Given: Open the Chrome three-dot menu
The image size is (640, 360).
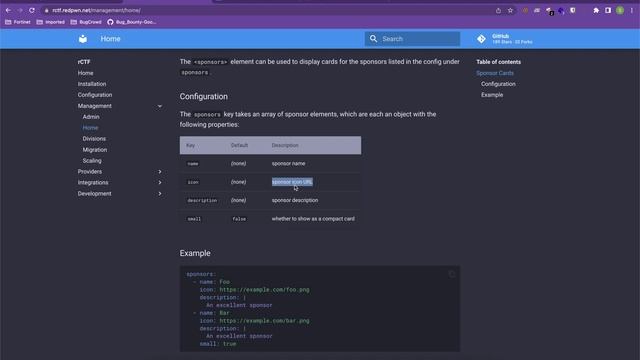Looking at the screenshot, I should (632, 11).
